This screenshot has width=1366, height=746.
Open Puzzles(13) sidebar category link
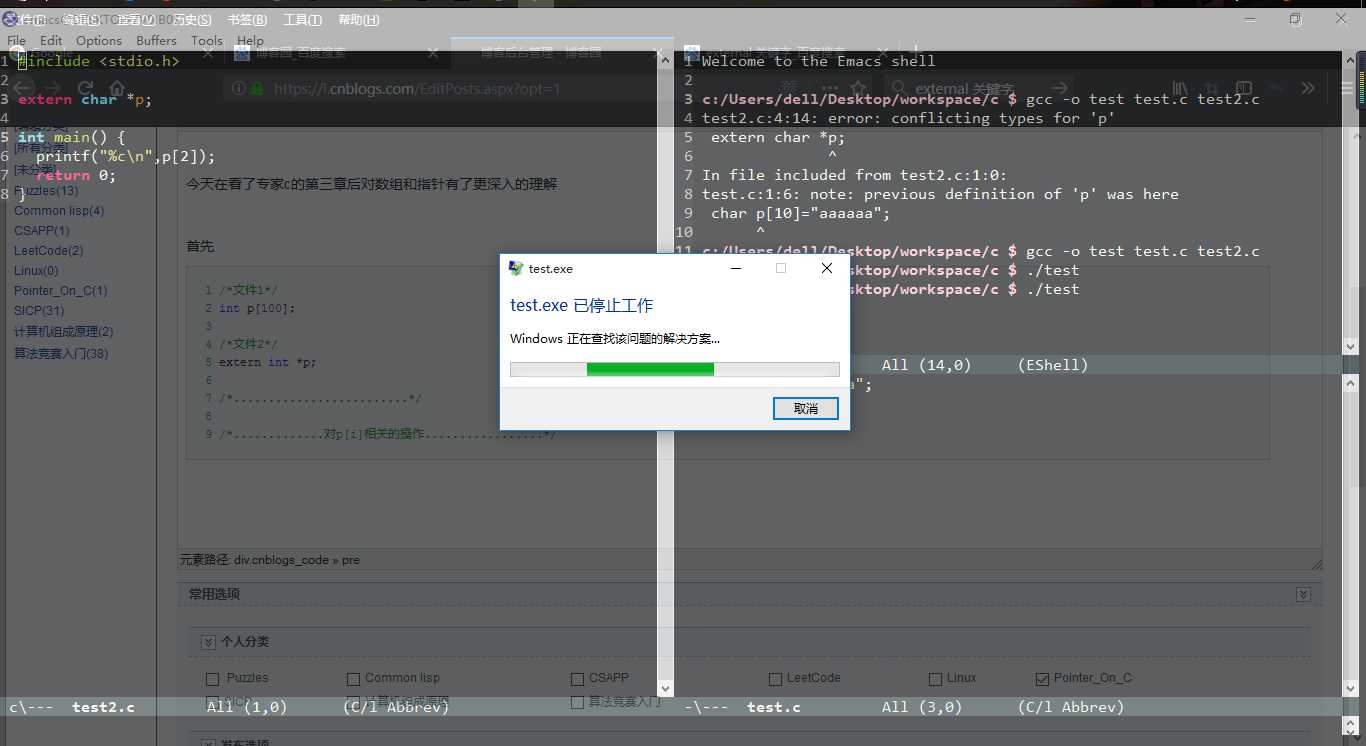click(46, 190)
